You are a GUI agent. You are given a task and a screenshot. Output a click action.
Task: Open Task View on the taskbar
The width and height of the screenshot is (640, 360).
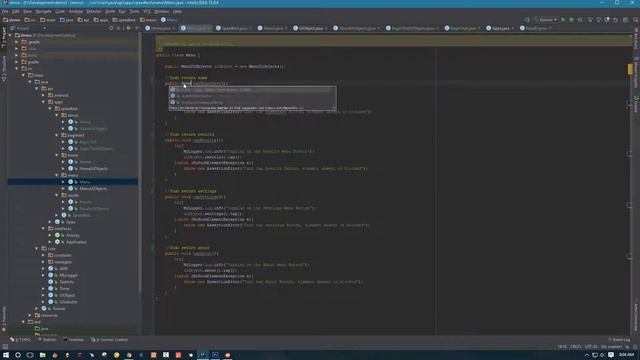pyautogui.click(x=30, y=355)
